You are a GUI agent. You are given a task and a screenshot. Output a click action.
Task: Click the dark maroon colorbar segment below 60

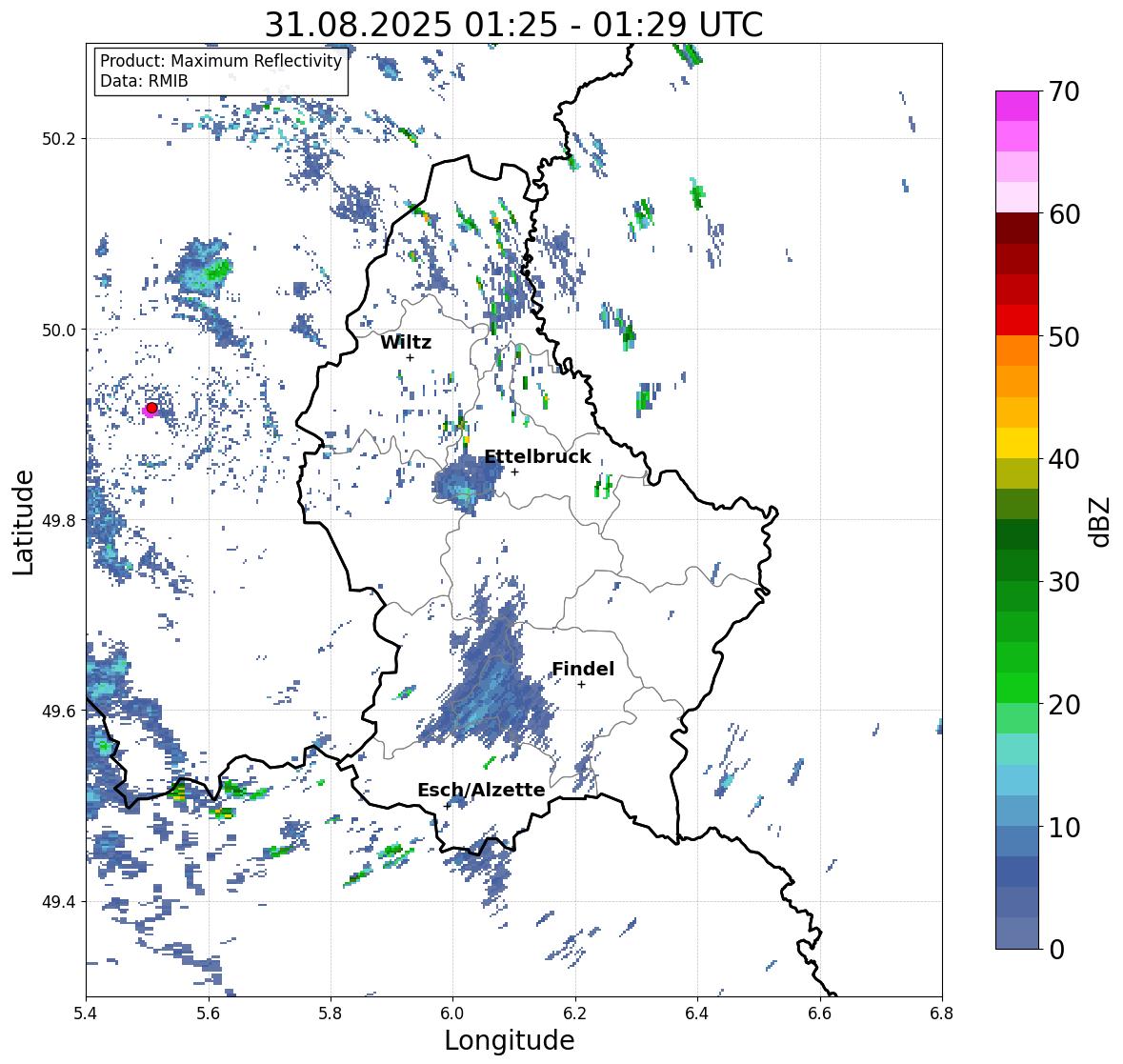click(x=1017, y=228)
